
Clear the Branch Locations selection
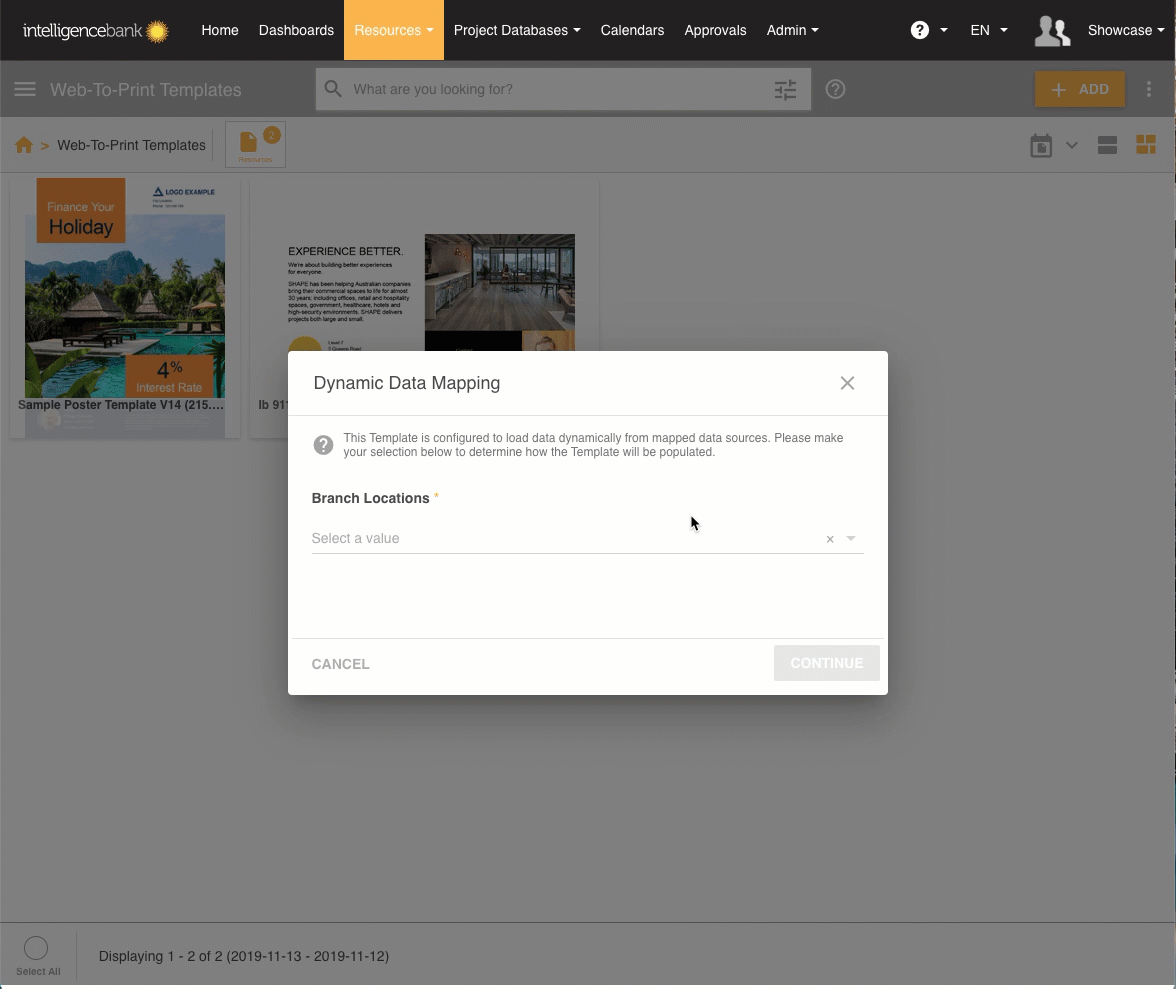(830, 539)
